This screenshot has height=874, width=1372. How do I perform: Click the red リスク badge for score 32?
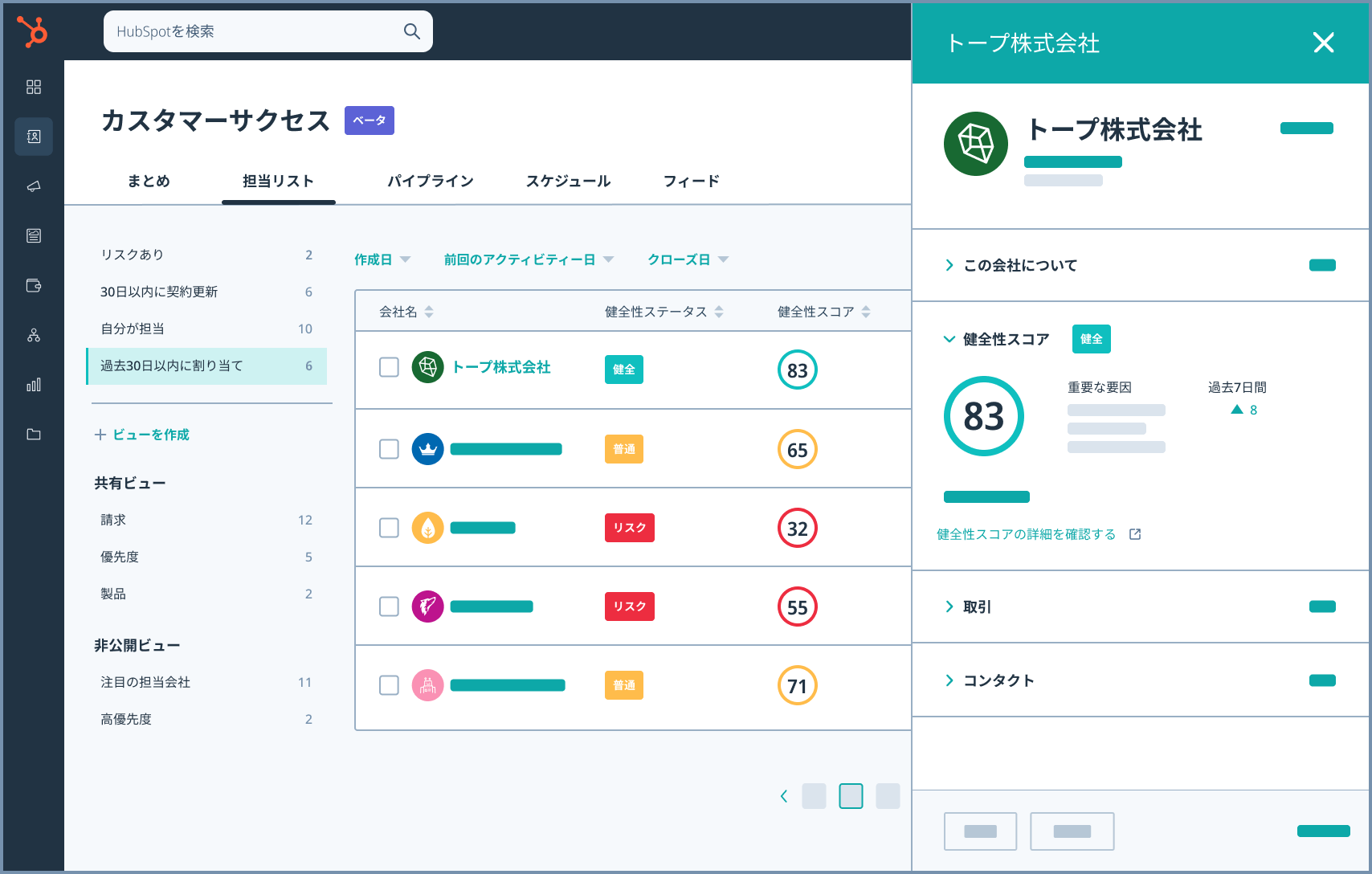[x=630, y=528]
